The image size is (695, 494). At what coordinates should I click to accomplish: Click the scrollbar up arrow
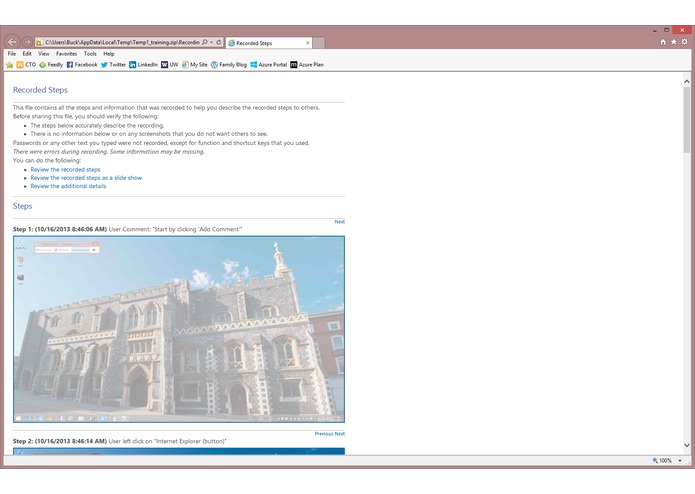coord(687,82)
